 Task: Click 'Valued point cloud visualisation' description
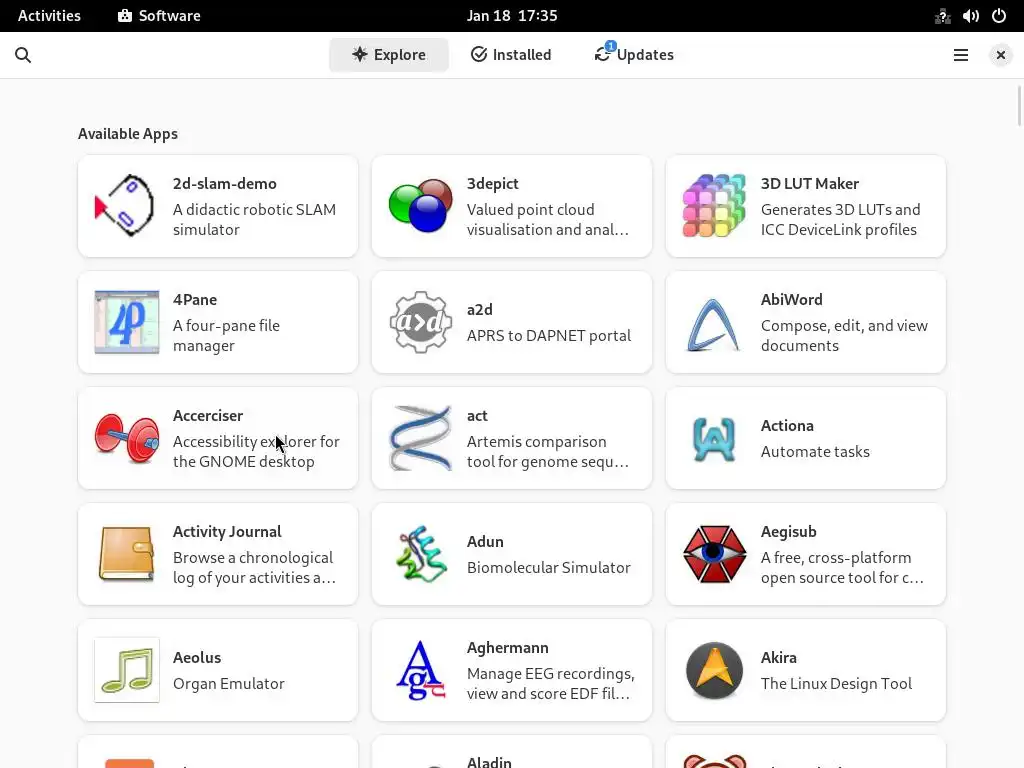(547, 219)
